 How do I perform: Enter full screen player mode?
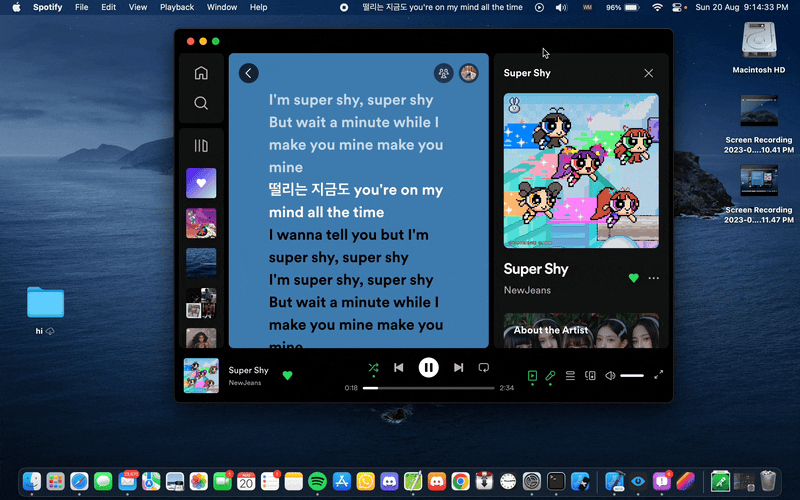(659, 375)
